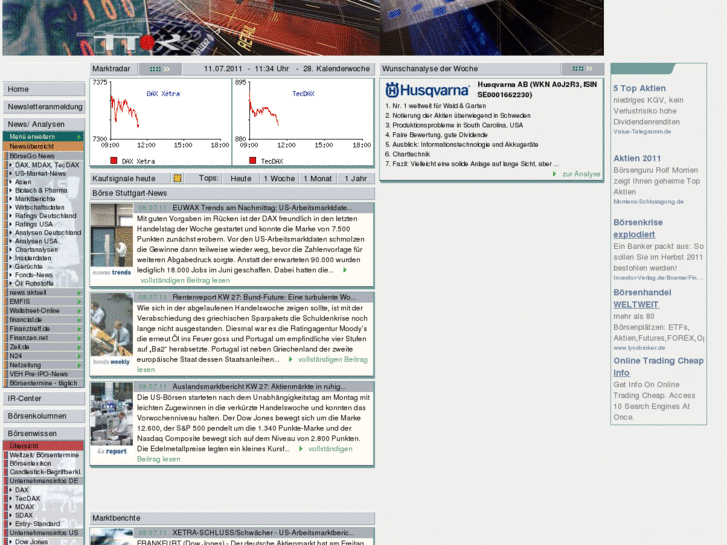Image resolution: width=727 pixels, height=545 pixels.
Task: Open DAX, MDAX, TecDAX news
Action: point(47,165)
